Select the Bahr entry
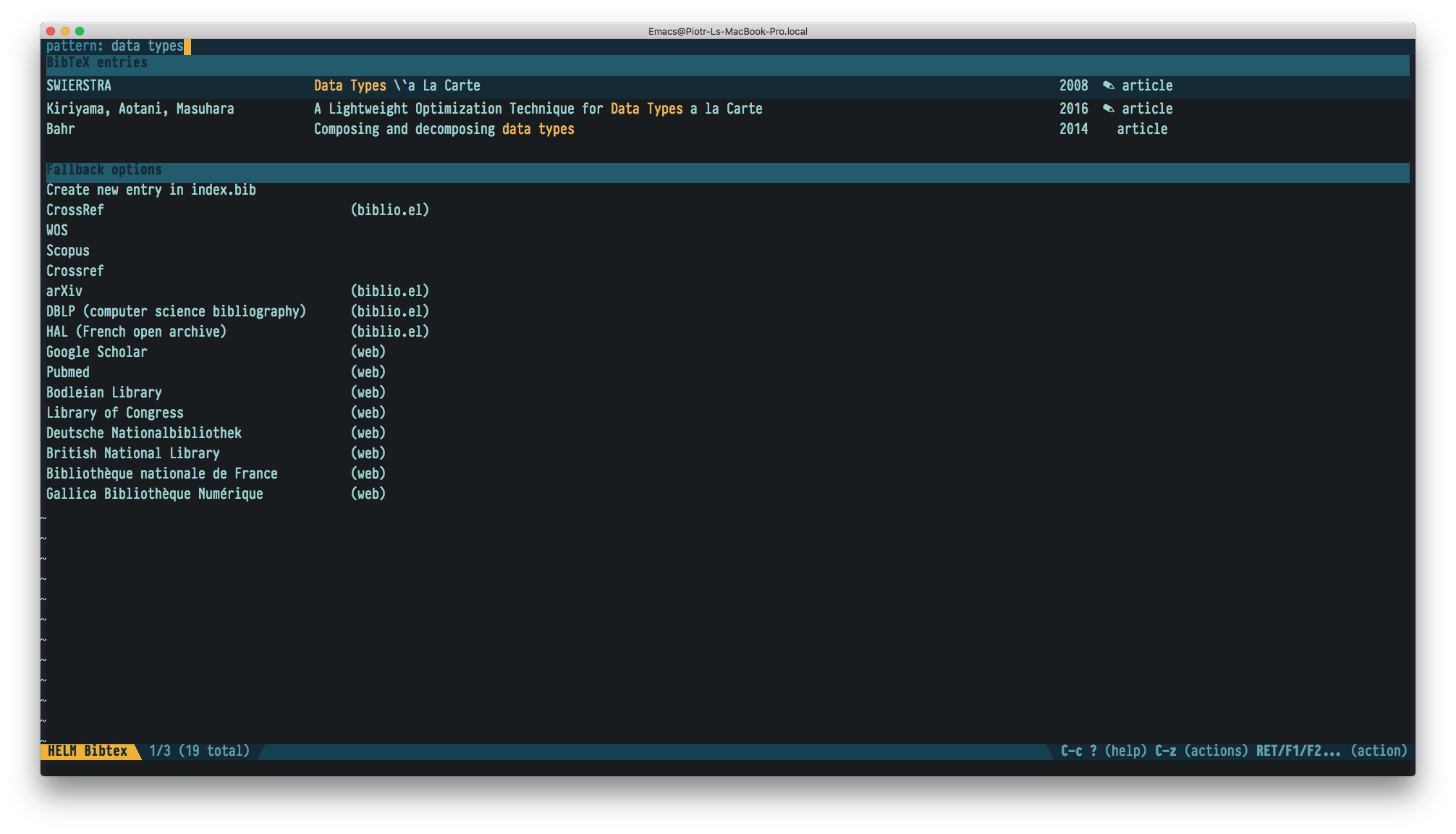Screen dimensions: 1456x834 click(727, 129)
